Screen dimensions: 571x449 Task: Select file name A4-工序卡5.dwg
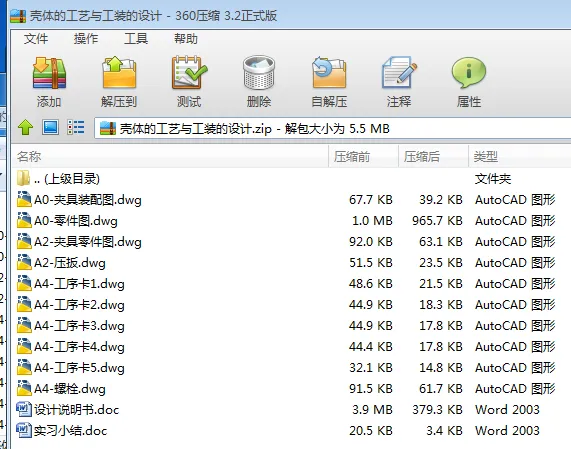(79, 368)
